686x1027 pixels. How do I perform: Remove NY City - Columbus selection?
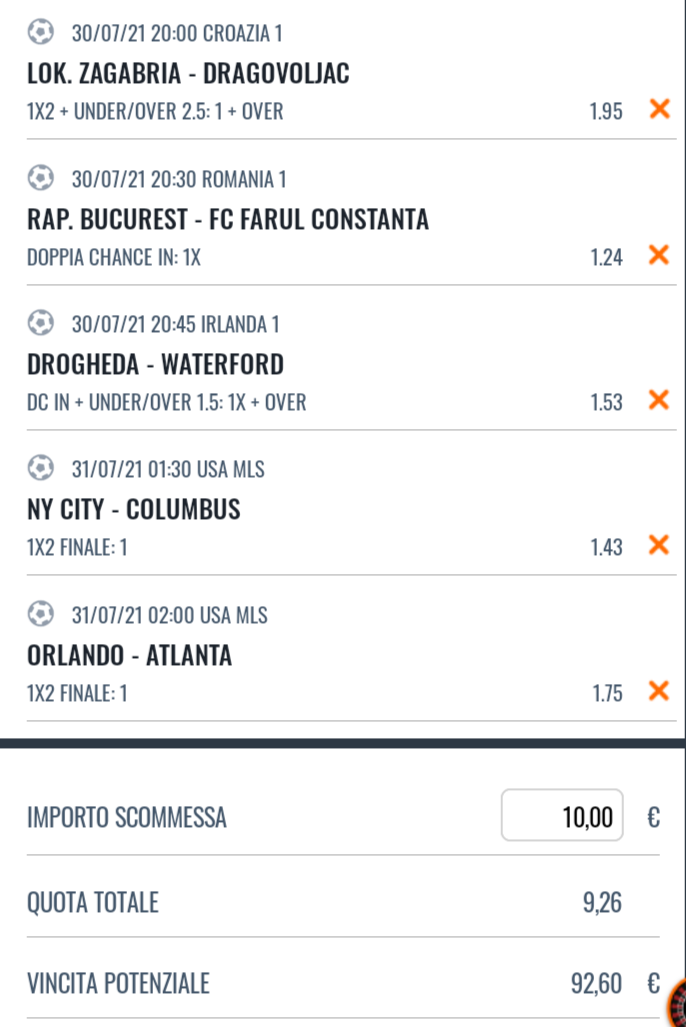click(x=659, y=545)
